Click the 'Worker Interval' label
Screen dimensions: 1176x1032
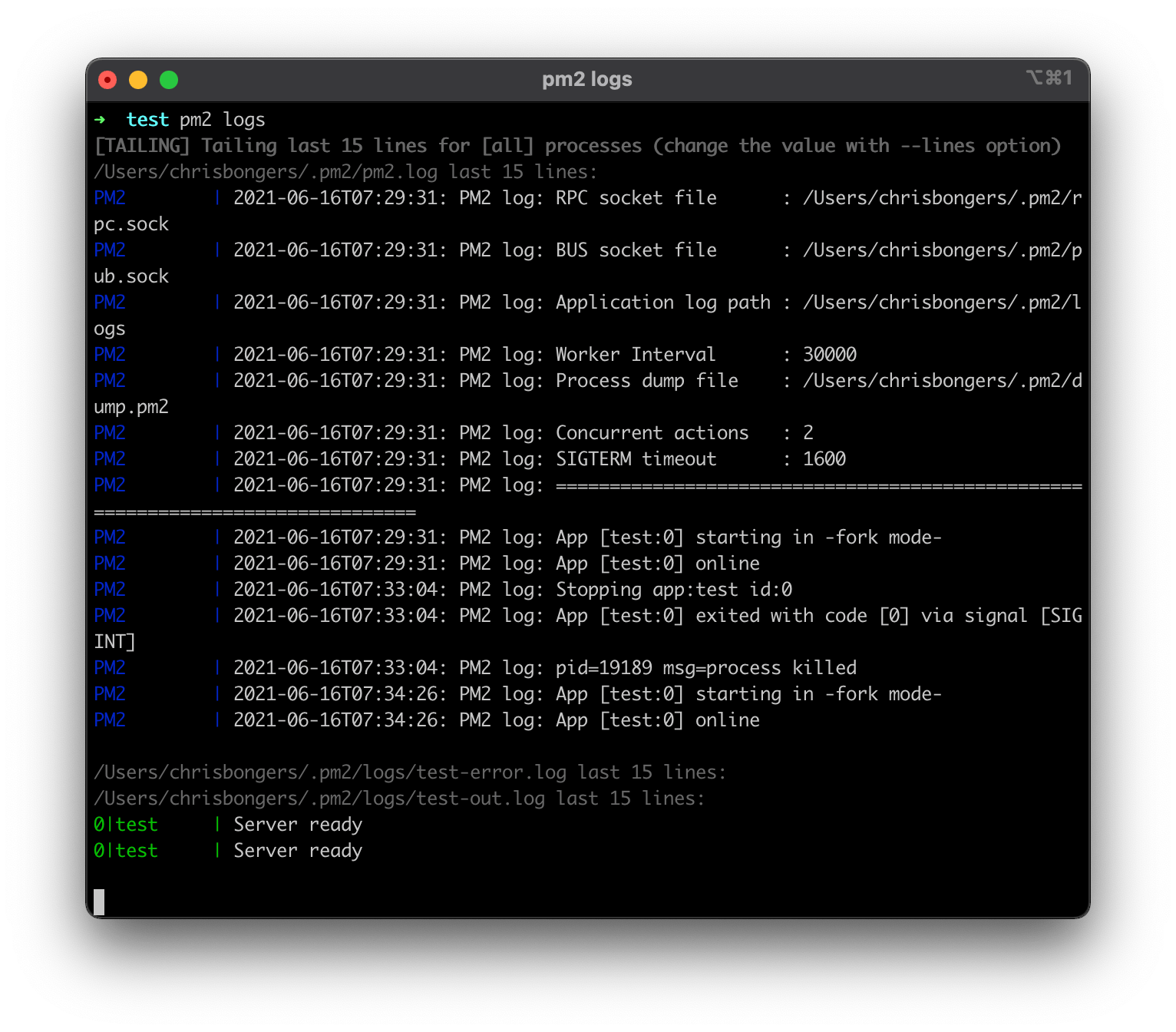pyautogui.click(x=636, y=355)
